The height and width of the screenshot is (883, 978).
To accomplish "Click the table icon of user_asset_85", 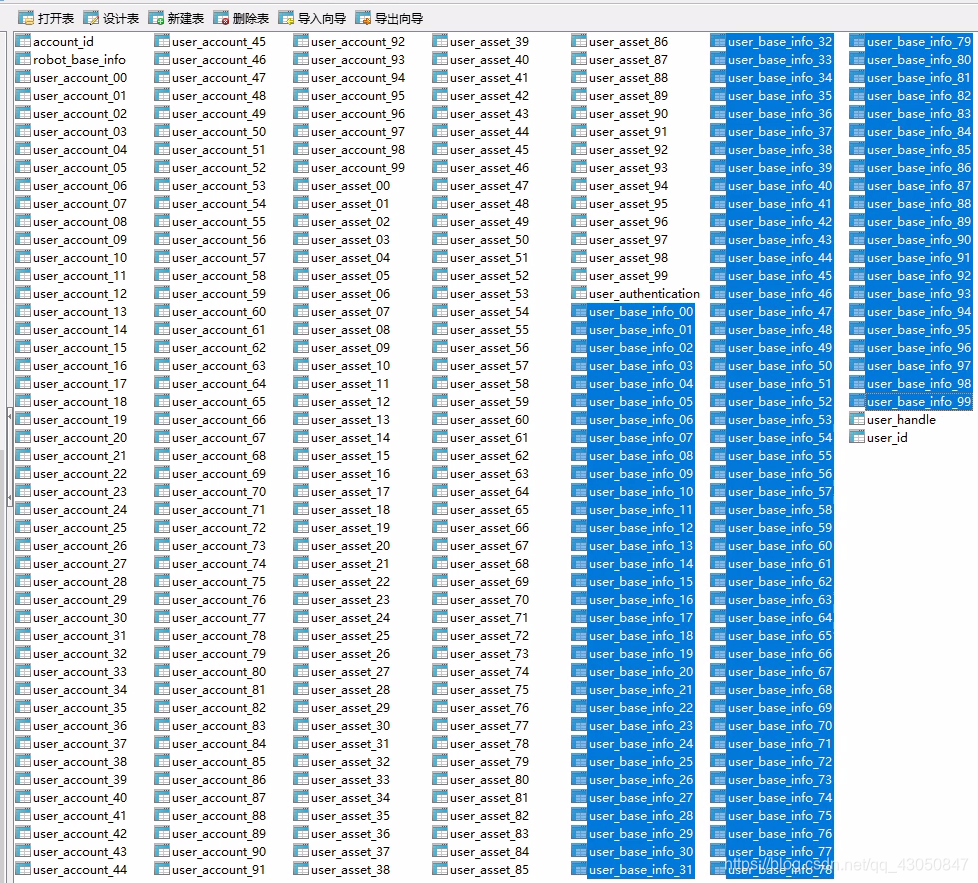I will (440, 870).
